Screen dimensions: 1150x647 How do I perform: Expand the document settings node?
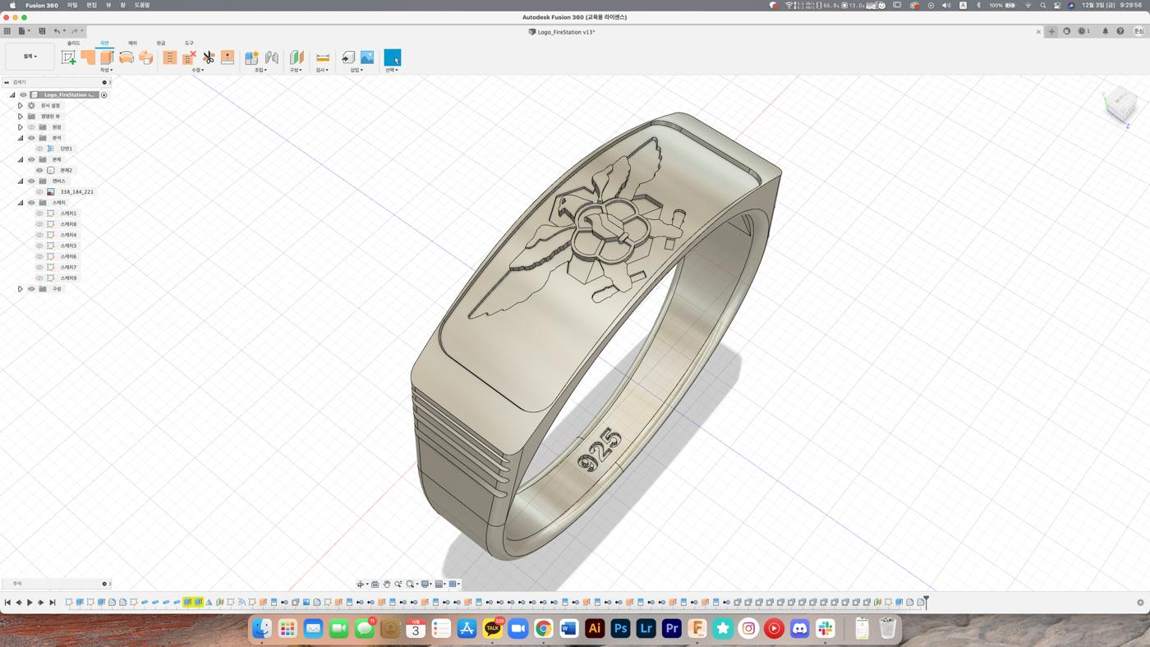click(21, 106)
